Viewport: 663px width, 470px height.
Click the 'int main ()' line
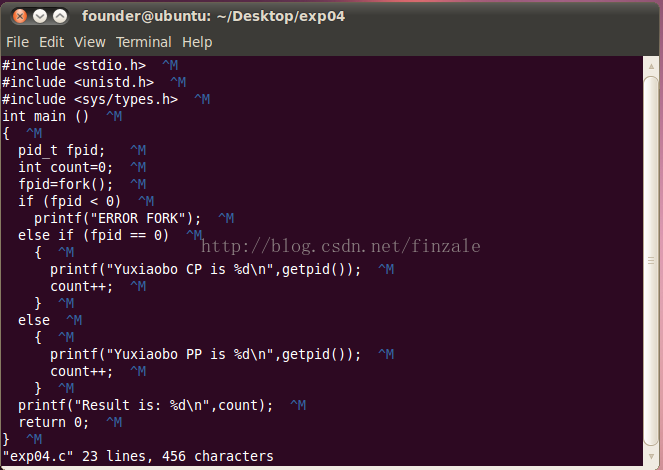[x=45, y=116]
